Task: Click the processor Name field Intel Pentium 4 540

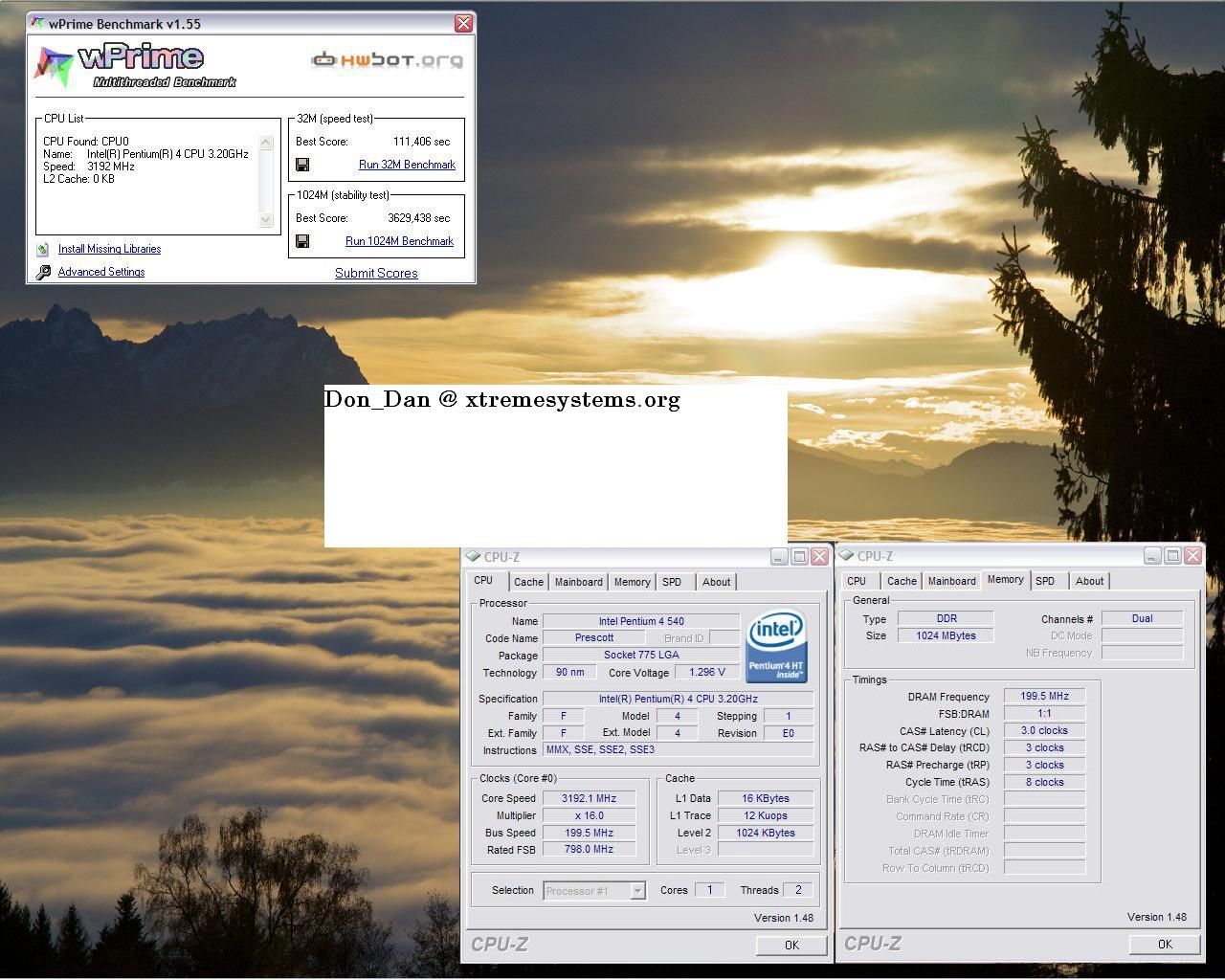Action: [x=641, y=621]
